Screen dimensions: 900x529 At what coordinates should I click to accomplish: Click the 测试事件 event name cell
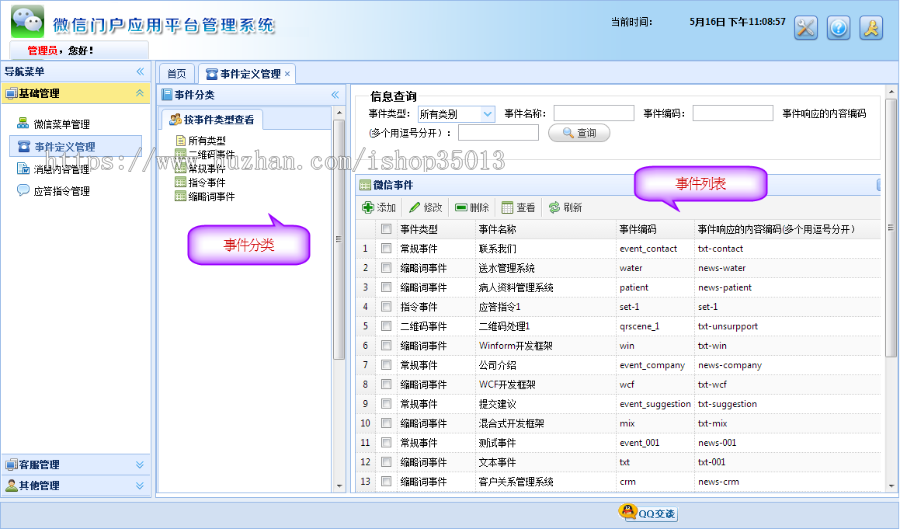click(x=497, y=443)
